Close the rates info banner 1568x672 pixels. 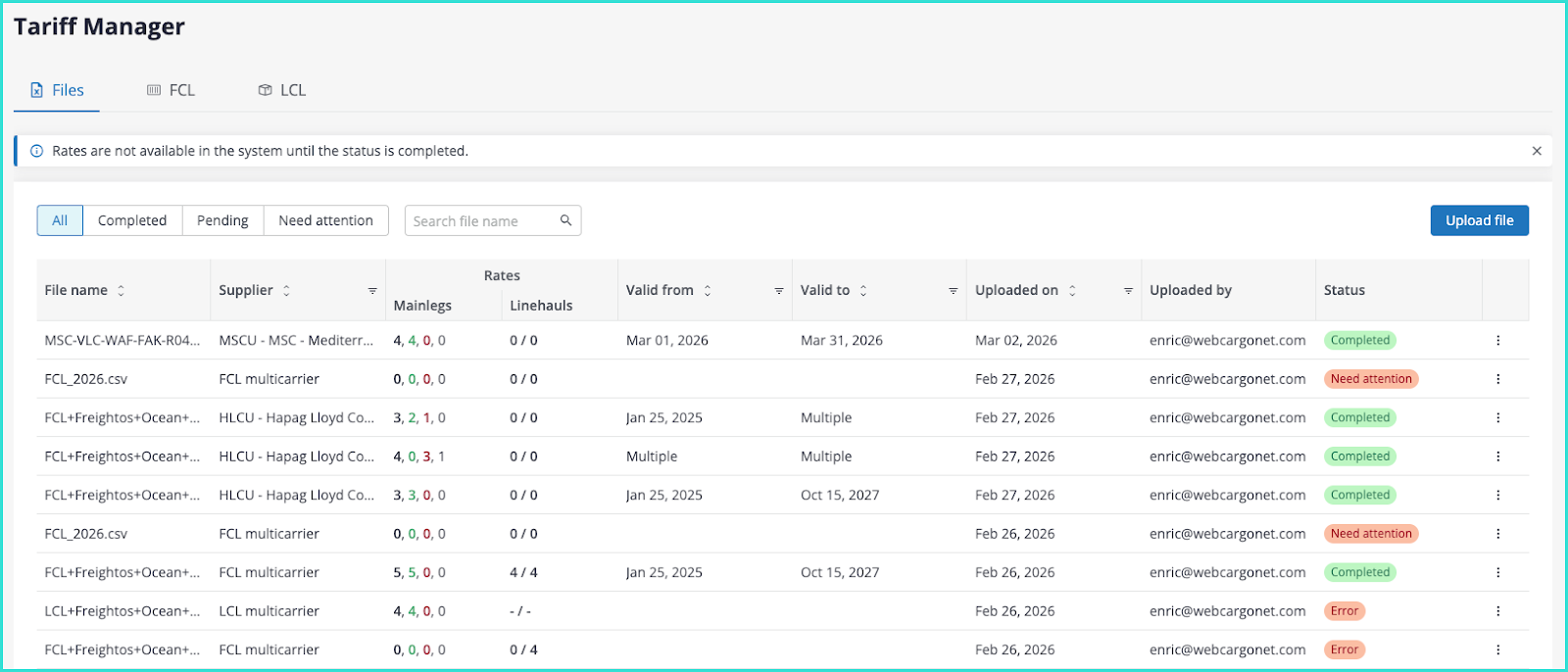point(1537,151)
